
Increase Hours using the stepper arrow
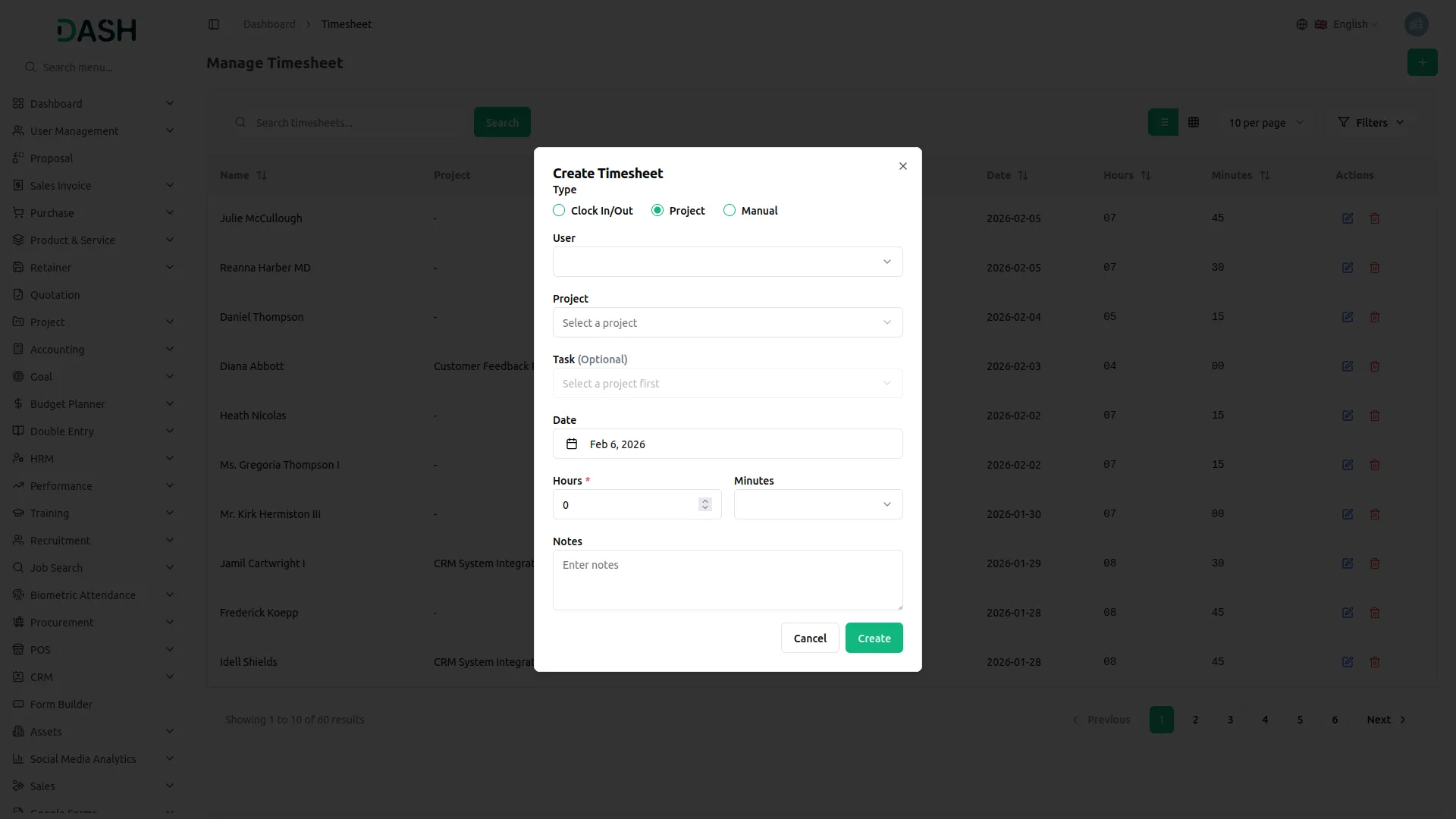click(x=705, y=500)
